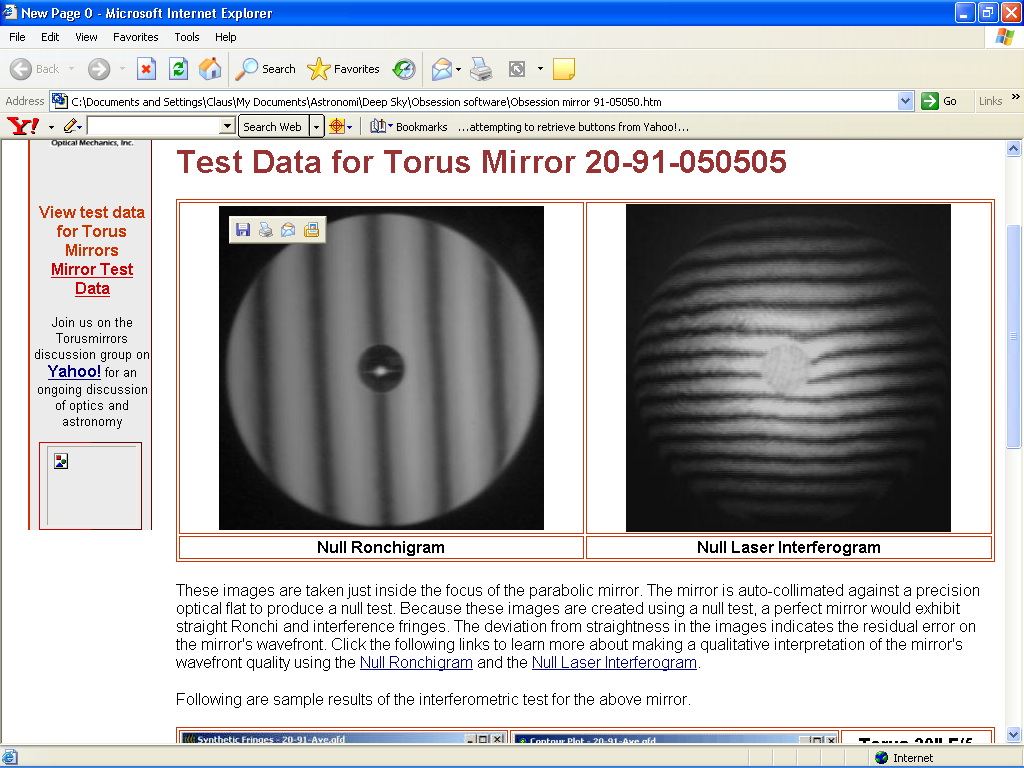Click the "Null Laser Interferogram" caption under right image

pyautogui.click(x=788, y=547)
